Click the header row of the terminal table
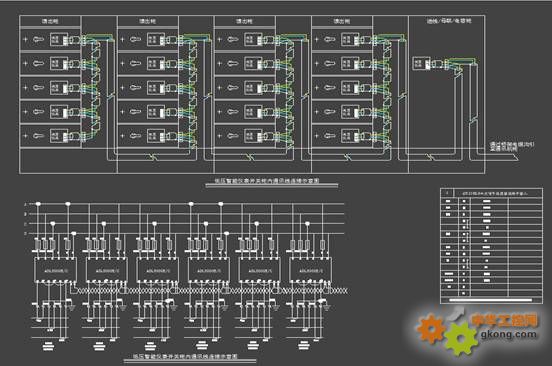Screen dimensions: 552x366 [491, 193]
